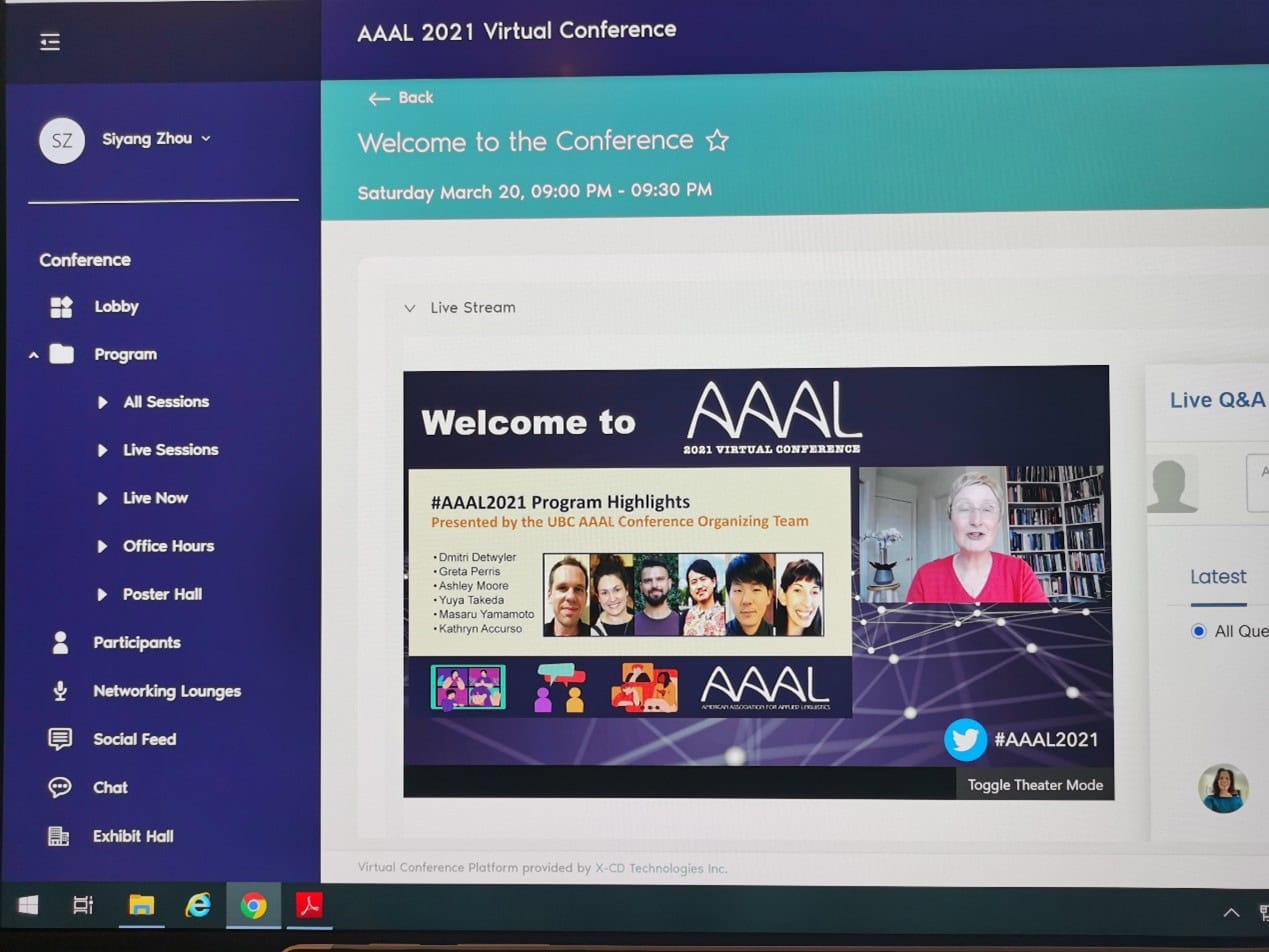Image resolution: width=1269 pixels, height=952 pixels.
Task: Click the Q&A question input field
Action: (x=1257, y=483)
